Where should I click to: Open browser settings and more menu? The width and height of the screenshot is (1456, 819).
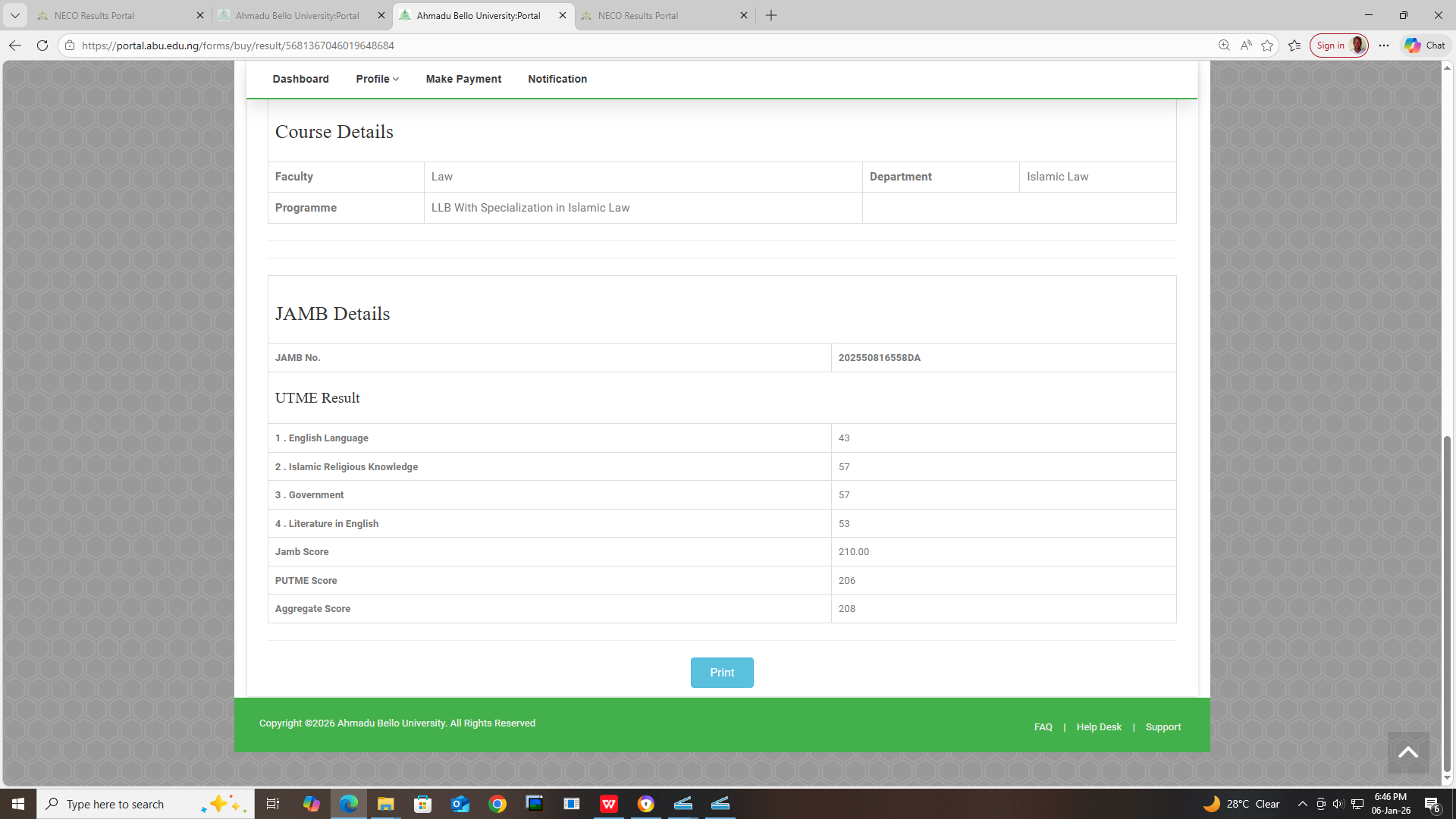(x=1384, y=45)
